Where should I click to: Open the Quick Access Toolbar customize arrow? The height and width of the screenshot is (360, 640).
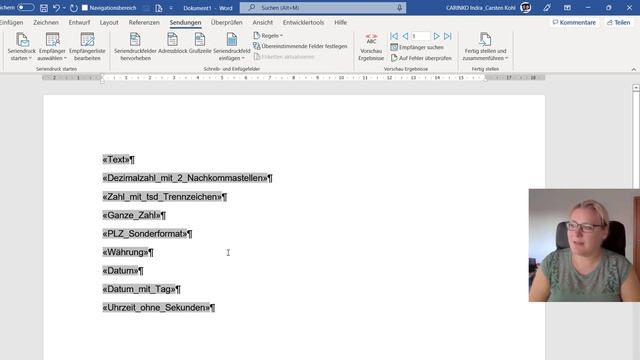[171, 8]
